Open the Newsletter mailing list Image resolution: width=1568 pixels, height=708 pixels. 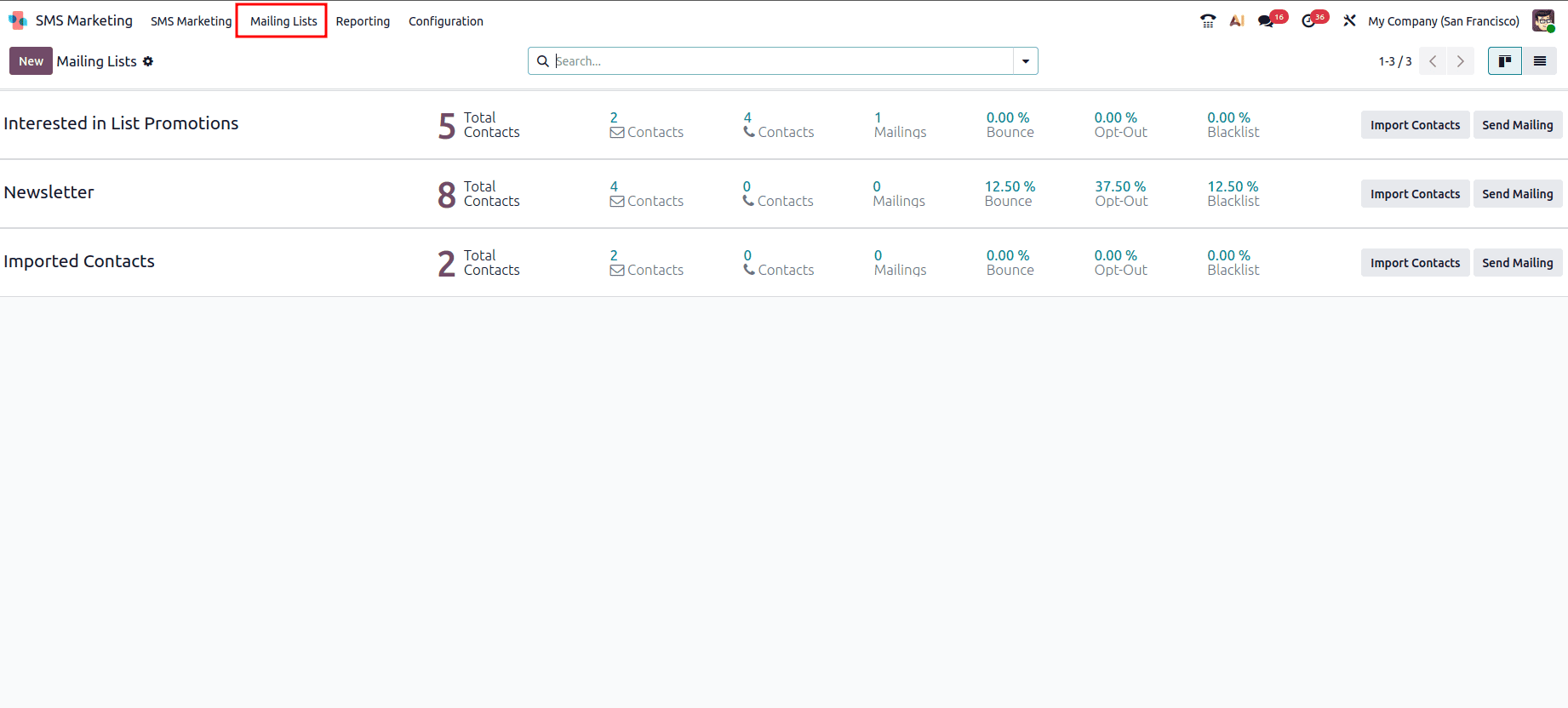coord(49,192)
